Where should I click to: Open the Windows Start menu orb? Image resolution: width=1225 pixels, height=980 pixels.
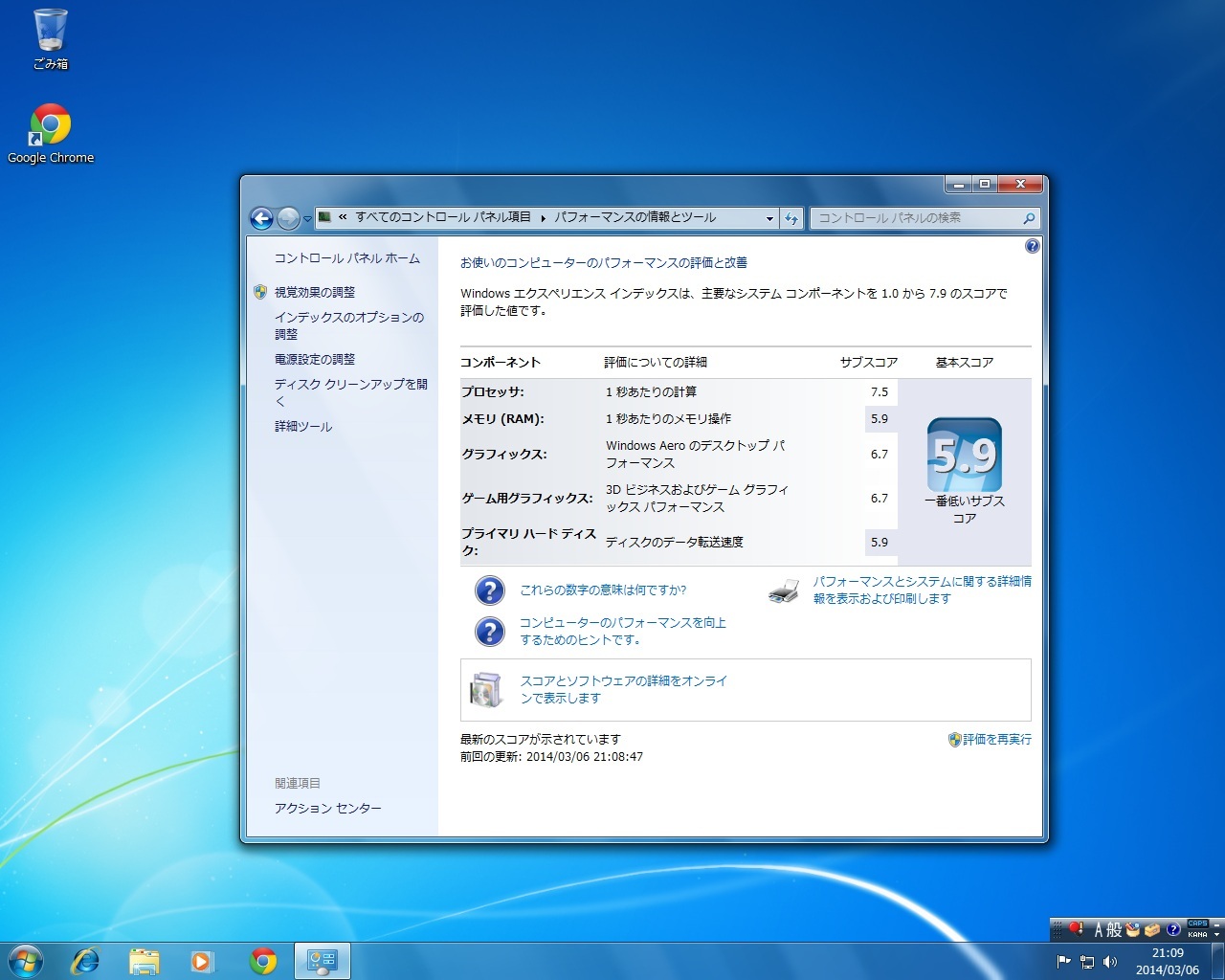point(26,961)
